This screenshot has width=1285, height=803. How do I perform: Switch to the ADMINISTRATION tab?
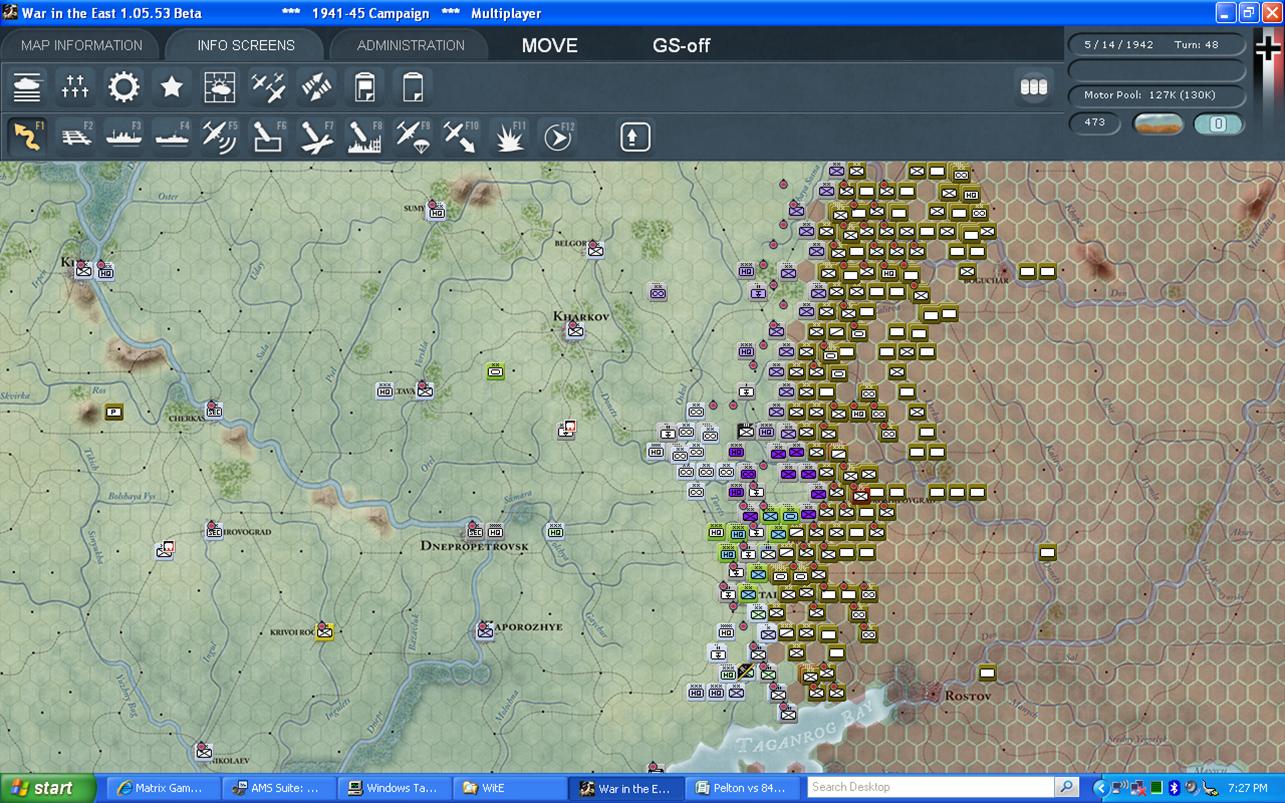tap(410, 45)
